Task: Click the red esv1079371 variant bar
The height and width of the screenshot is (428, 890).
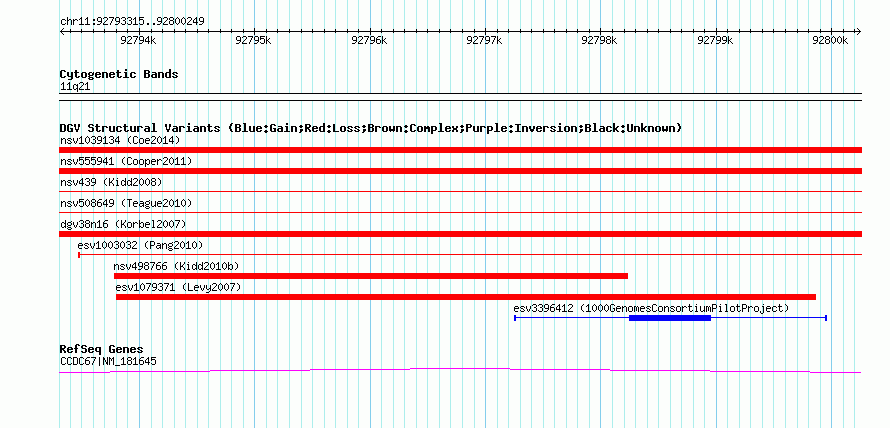Action: 465,297
